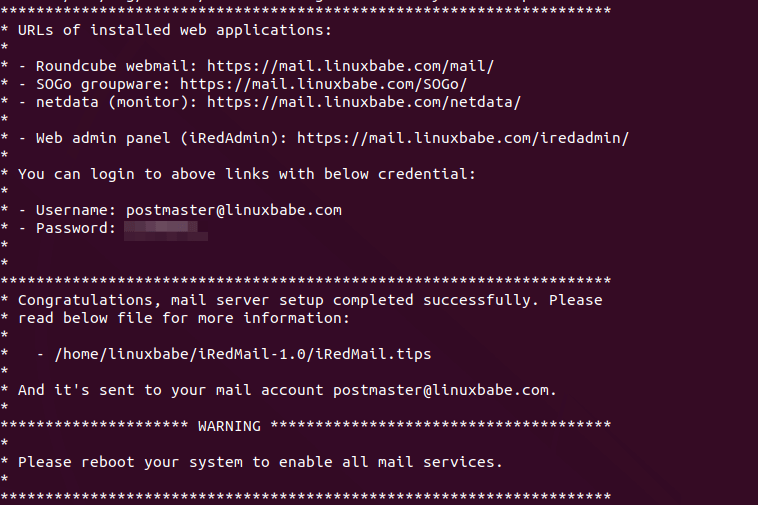Image resolution: width=758 pixels, height=505 pixels.
Task: Open the Roundcube webmail URL
Action: [x=350, y=66]
